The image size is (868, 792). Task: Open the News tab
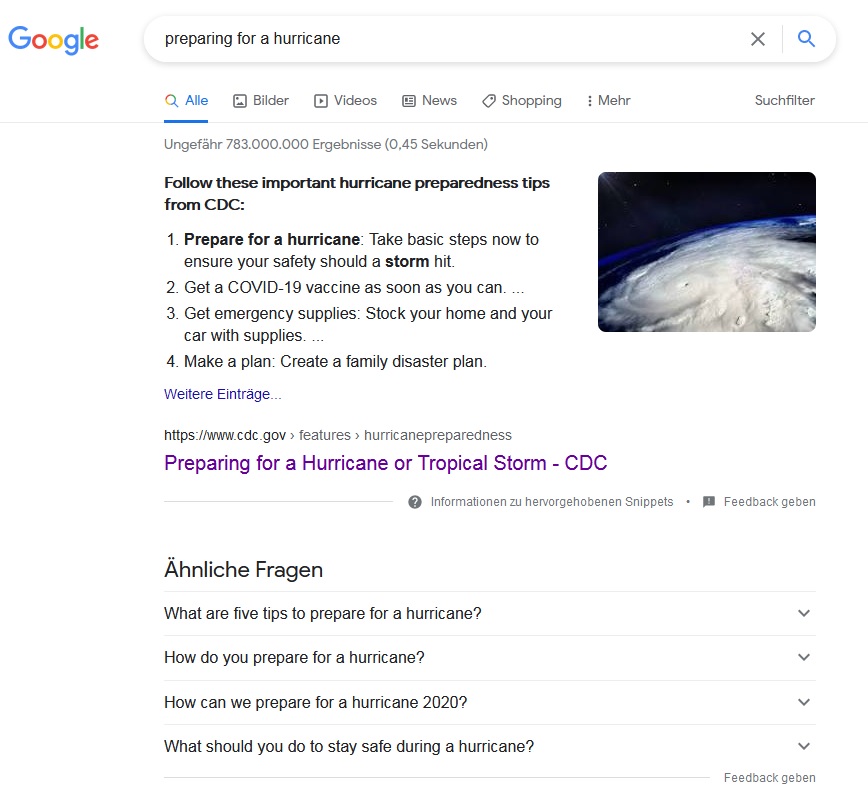point(429,100)
